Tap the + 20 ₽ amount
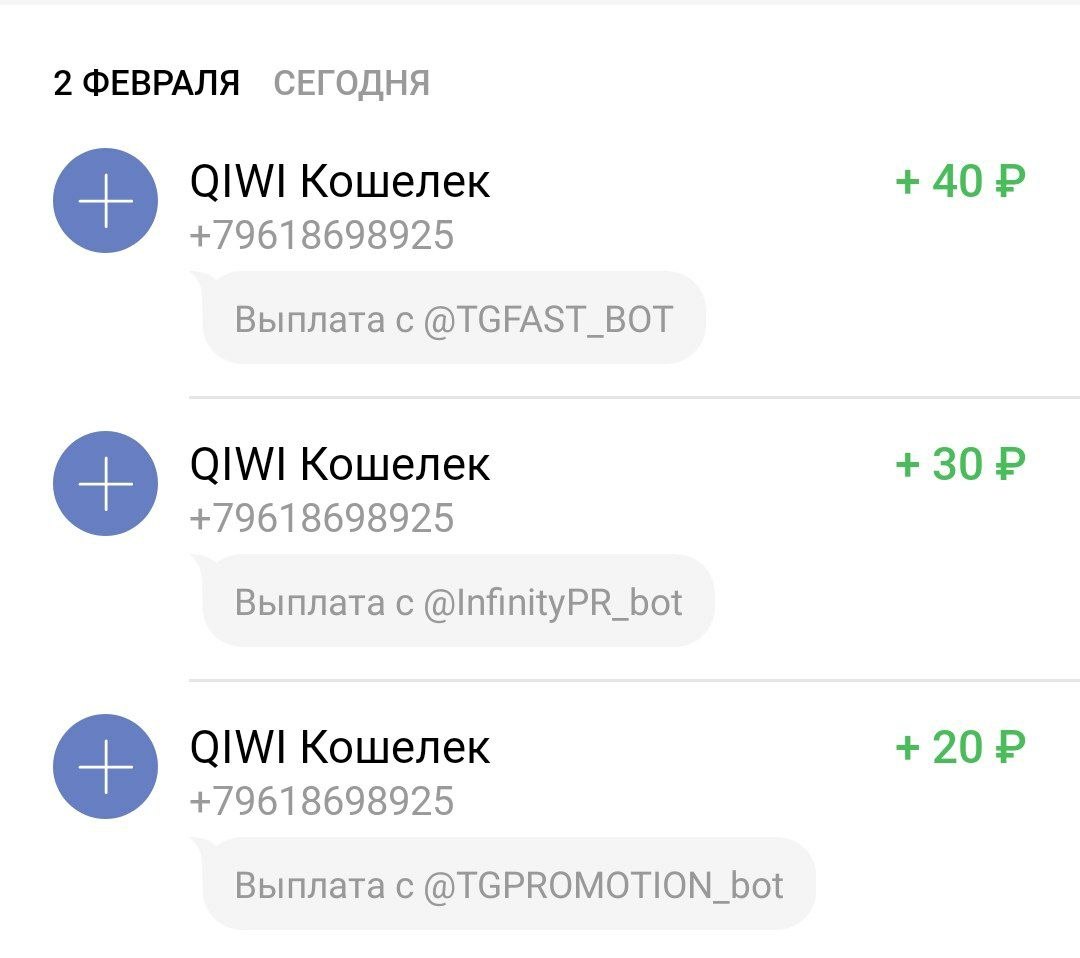The image size is (1080, 958). [x=960, y=748]
